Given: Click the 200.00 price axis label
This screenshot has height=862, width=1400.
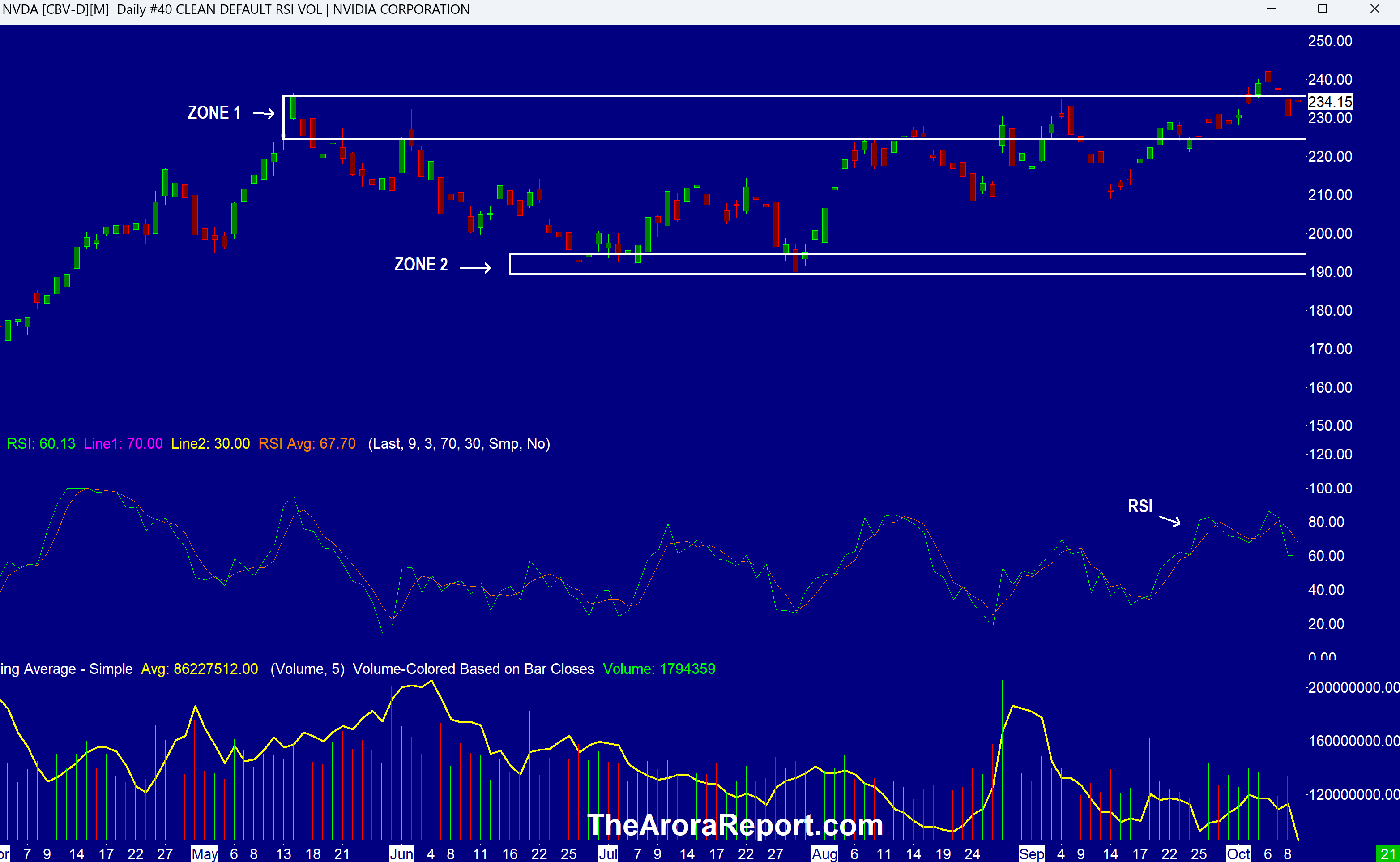Looking at the screenshot, I should tap(1330, 233).
